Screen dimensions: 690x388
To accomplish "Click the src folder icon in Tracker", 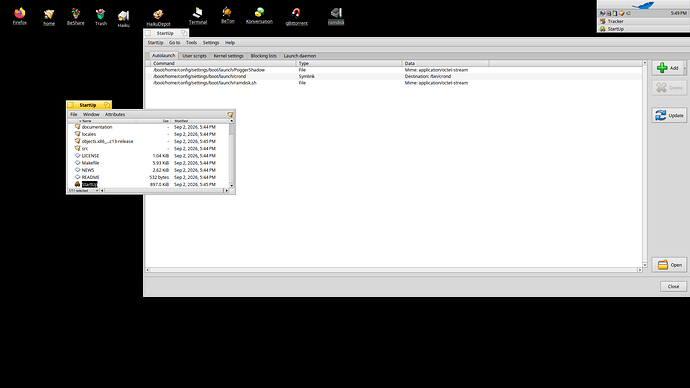I will [x=77, y=148].
